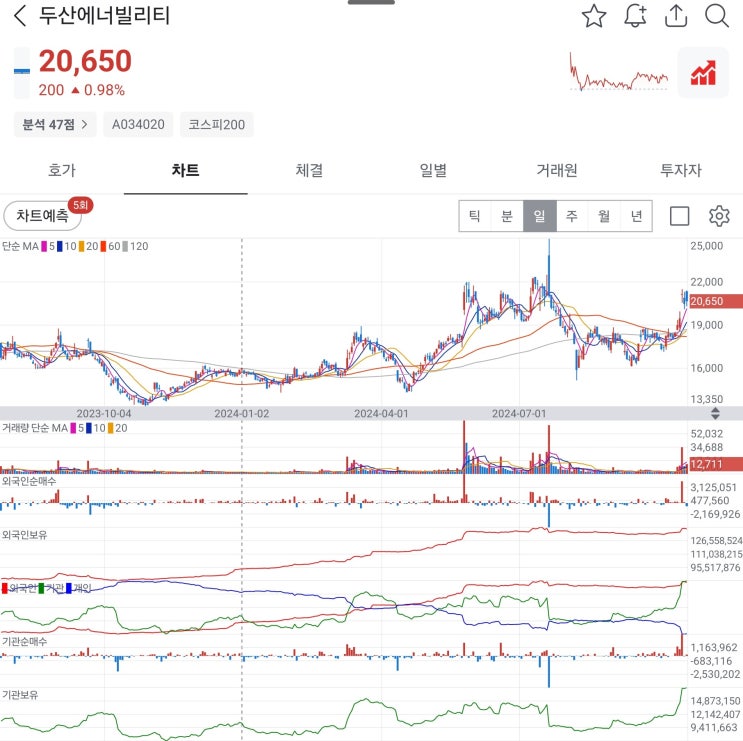Click the 개인 blue legend swatch
This screenshot has width=743, height=741.
pos(69,588)
